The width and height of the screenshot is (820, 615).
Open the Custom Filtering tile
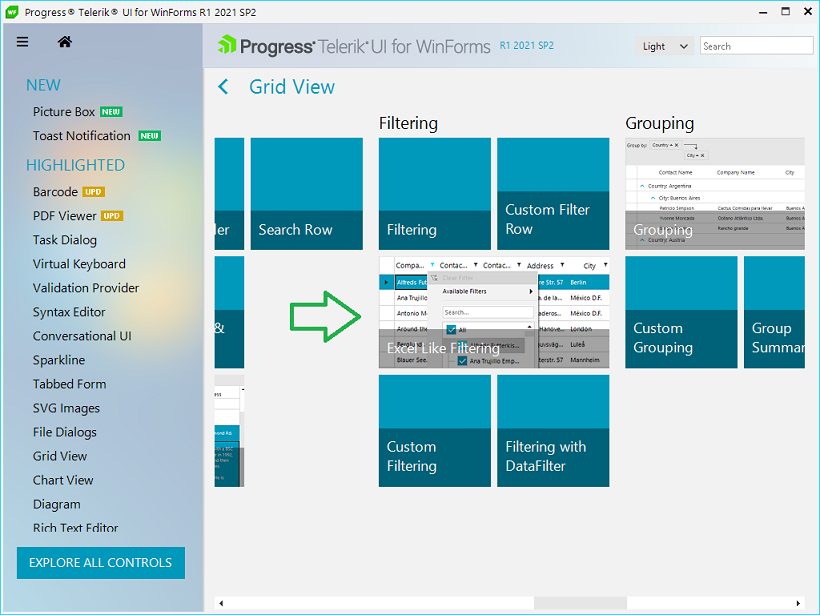click(435, 431)
